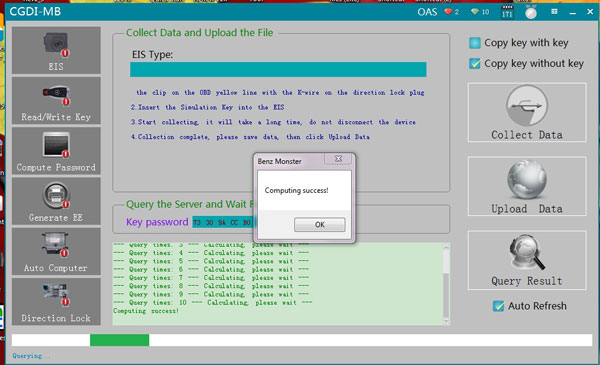This screenshot has height=365, width=600.
Task: Click the Collect Data USB button
Action: coord(527,112)
